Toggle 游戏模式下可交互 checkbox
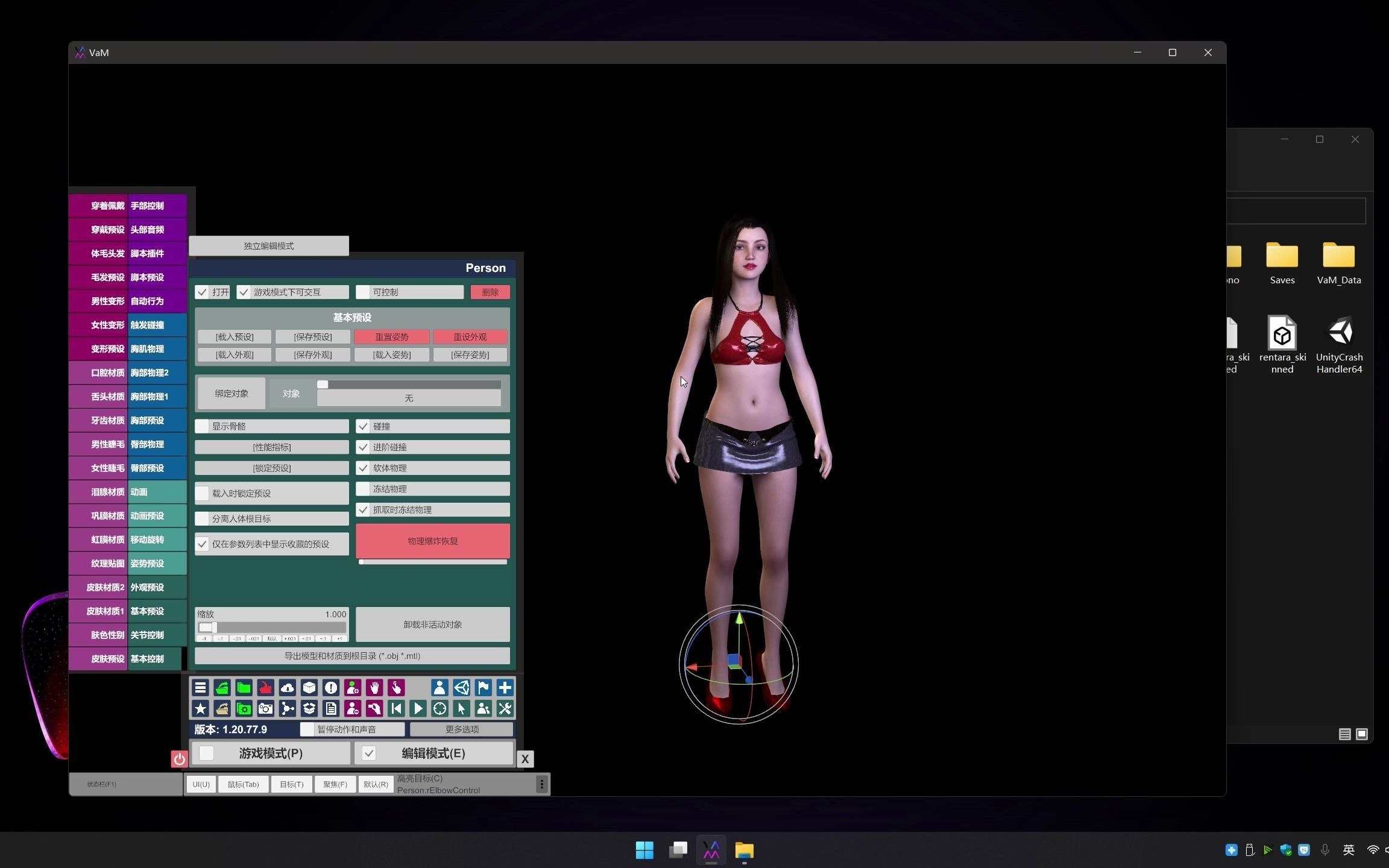This screenshot has width=1389, height=868. coord(244,292)
